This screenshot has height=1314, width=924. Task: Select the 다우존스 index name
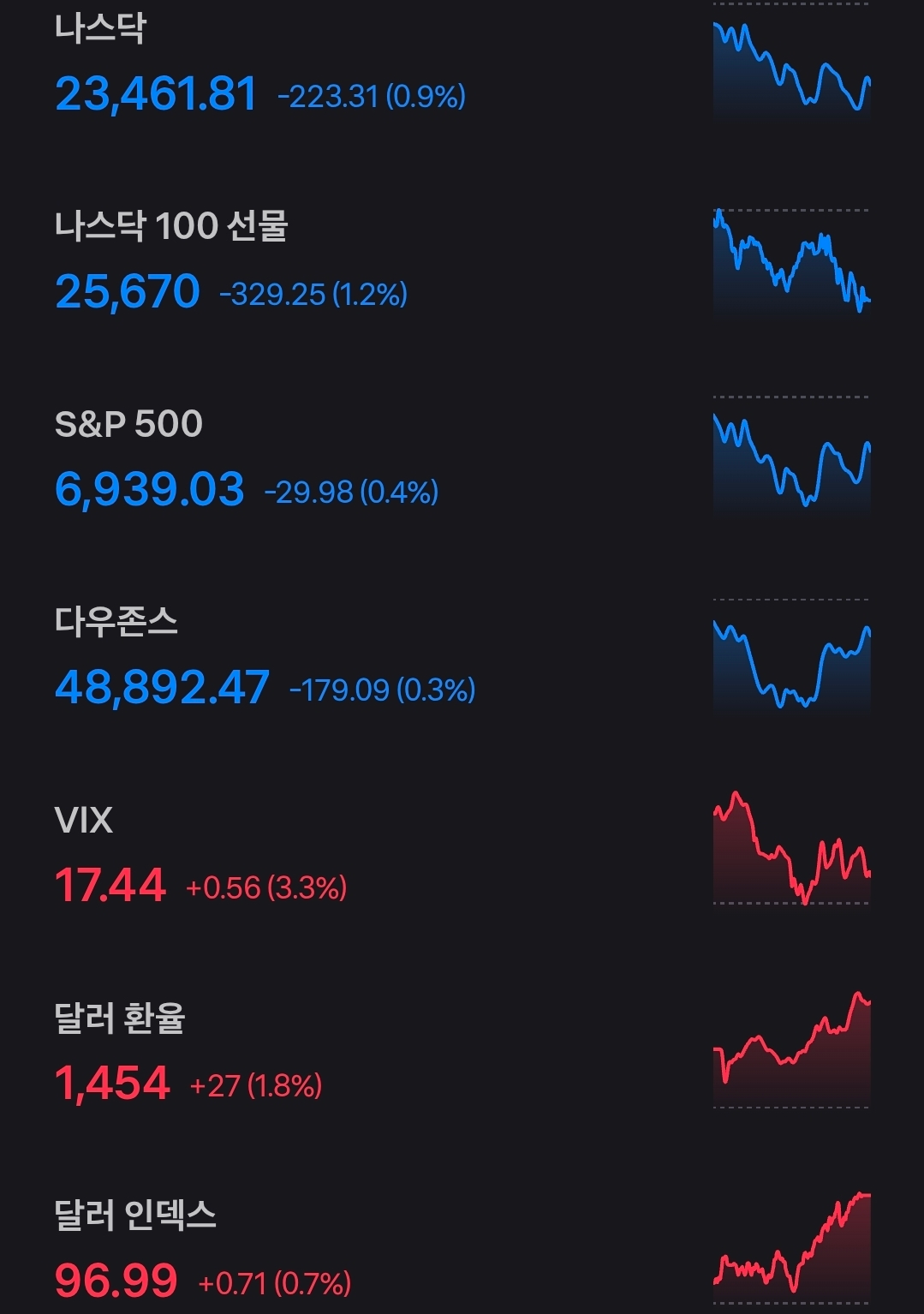pos(116,622)
